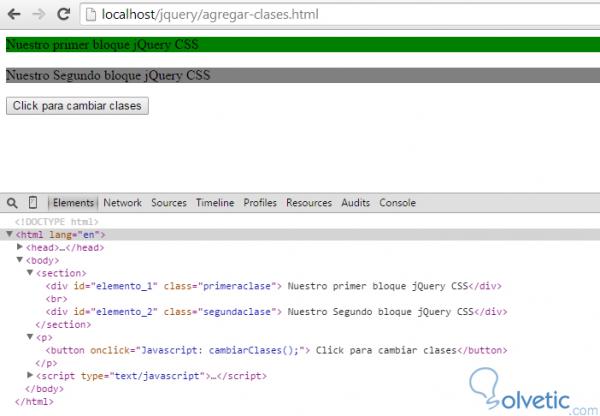Switch to the Resources tab
Viewport: 600px width, 416px height.
(x=309, y=203)
